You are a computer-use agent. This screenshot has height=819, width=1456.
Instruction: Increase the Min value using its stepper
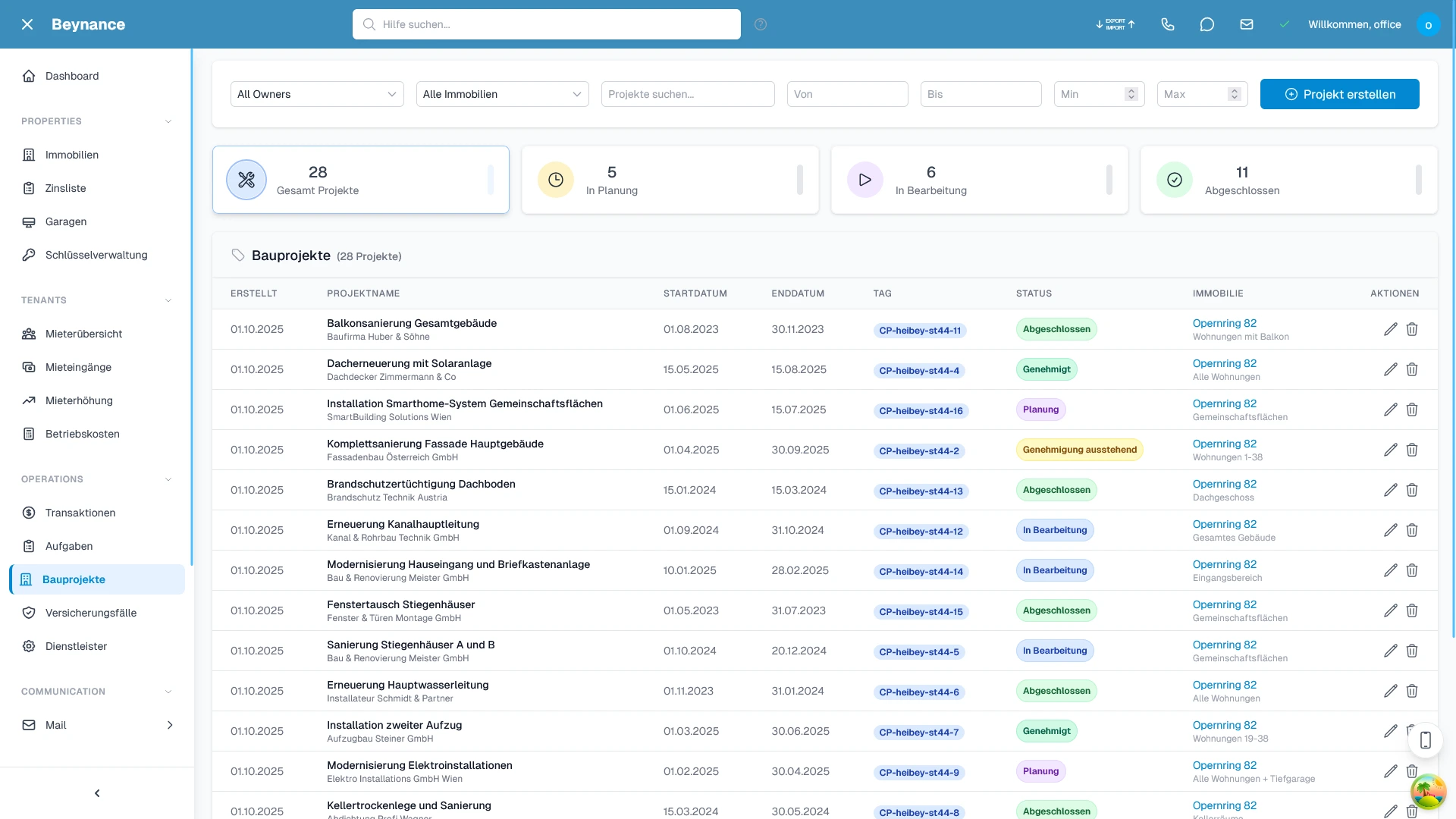click(1131, 90)
